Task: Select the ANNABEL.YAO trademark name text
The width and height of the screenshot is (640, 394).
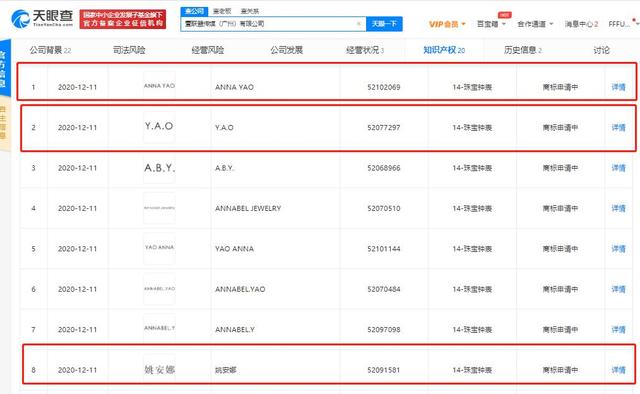Action: (240, 289)
